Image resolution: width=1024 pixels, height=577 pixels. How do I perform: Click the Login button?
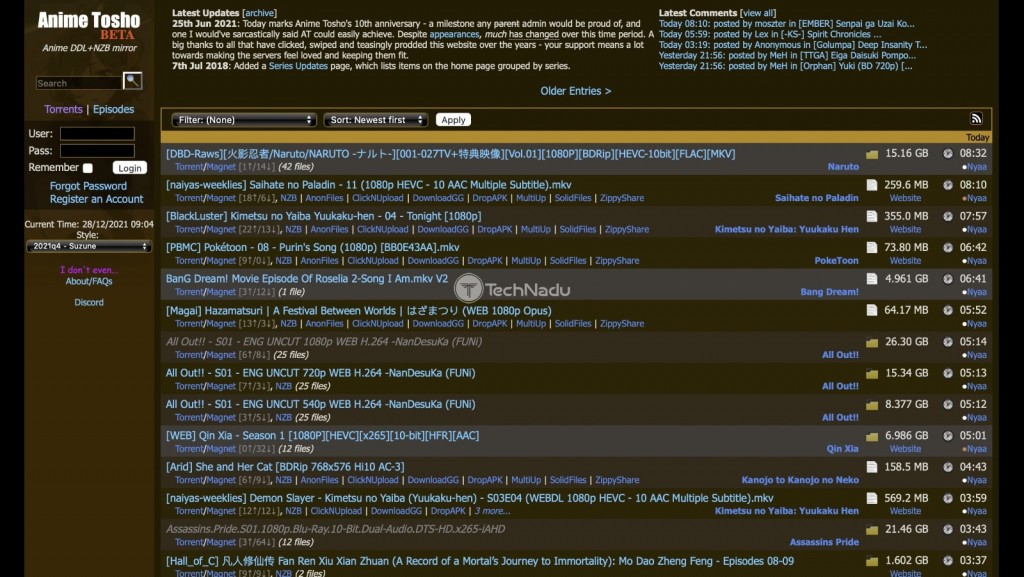tap(129, 168)
